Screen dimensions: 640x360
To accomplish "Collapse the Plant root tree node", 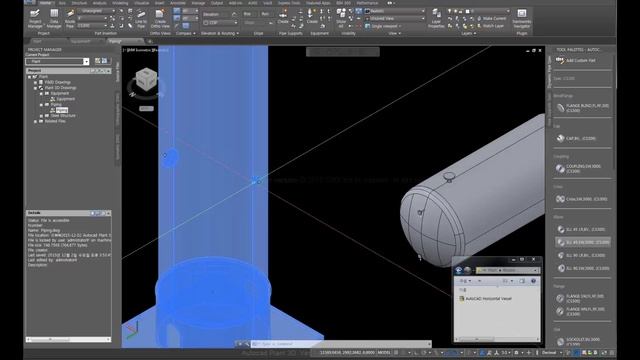I will click(x=29, y=77).
